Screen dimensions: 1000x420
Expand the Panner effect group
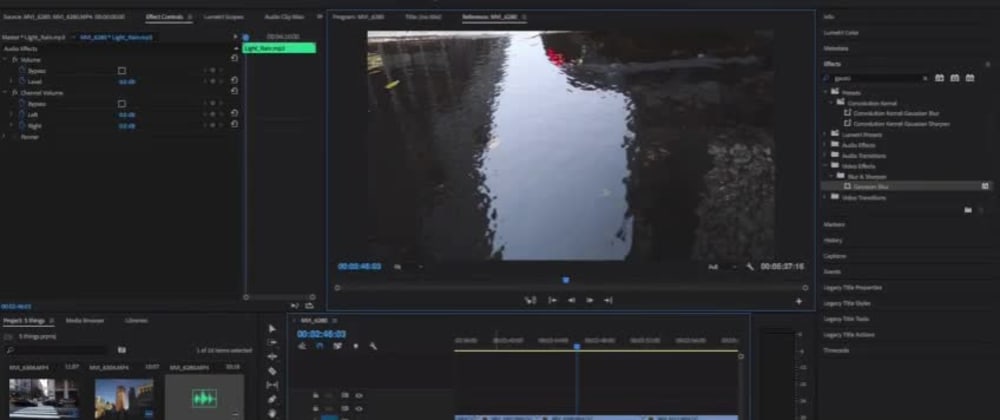[x=5, y=136]
